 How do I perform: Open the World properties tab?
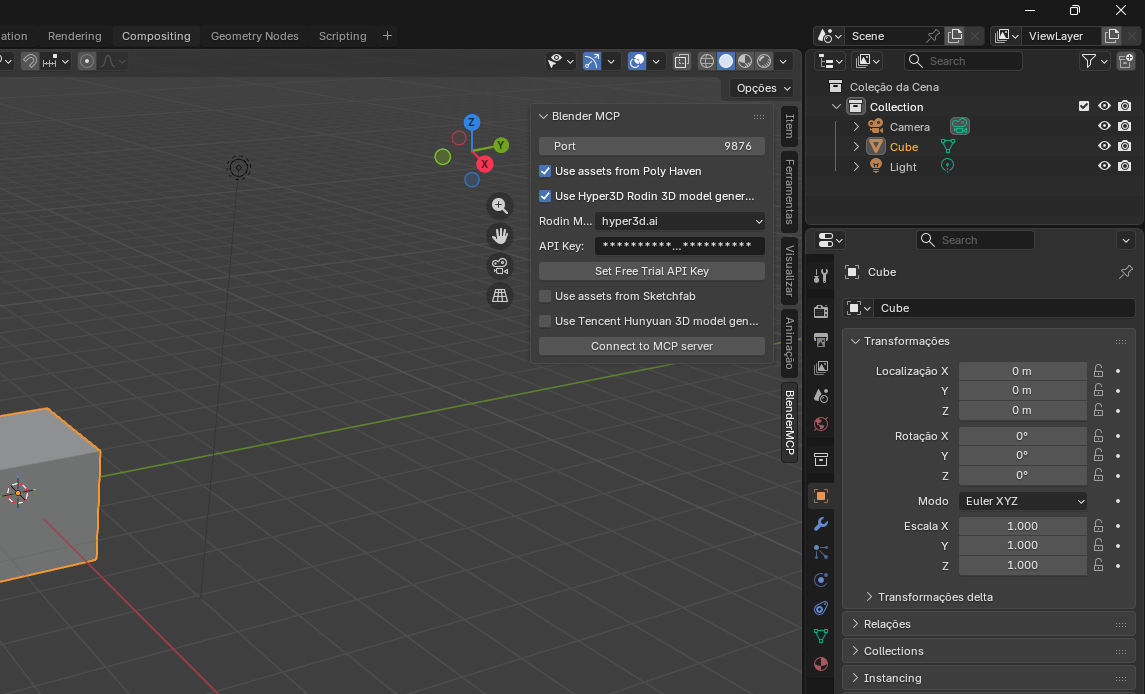point(821,424)
